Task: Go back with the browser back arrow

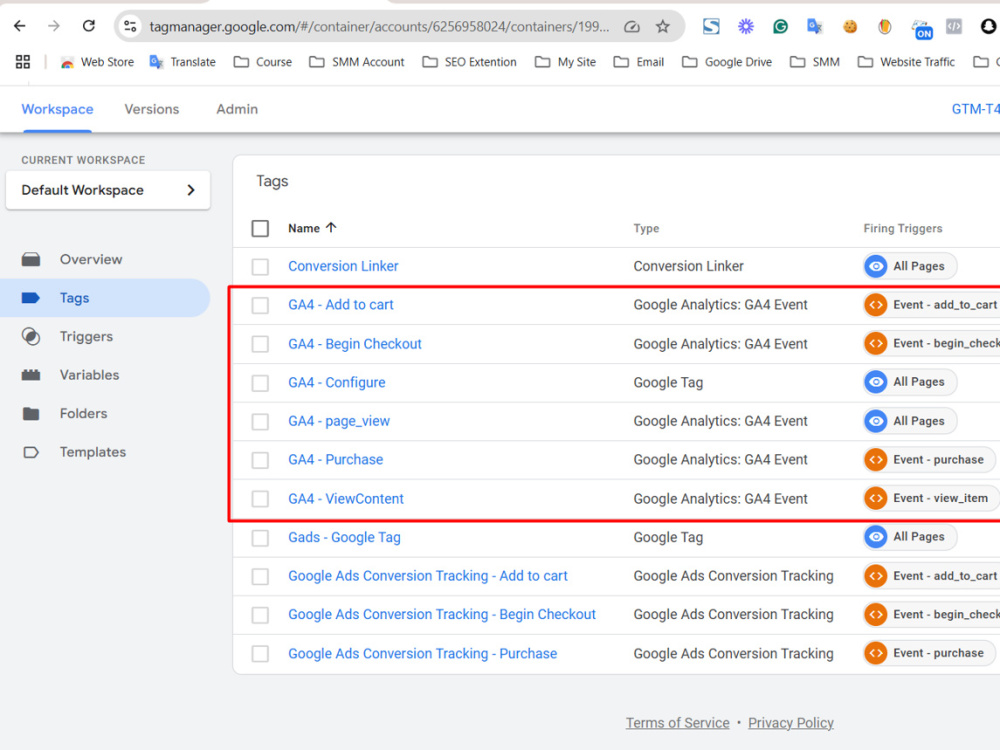Action: 20,26
